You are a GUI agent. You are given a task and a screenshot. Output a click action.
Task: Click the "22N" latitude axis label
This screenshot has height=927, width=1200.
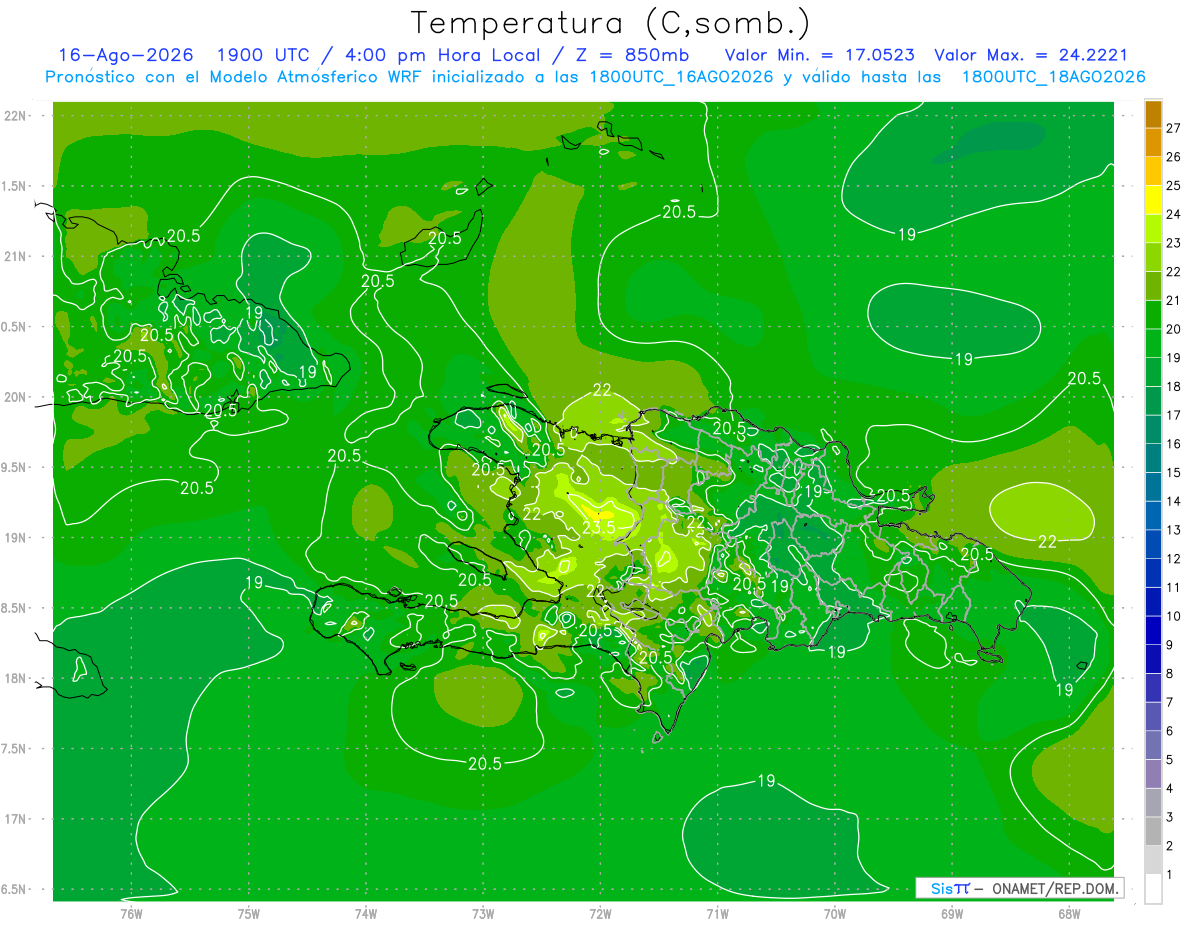[x=15, y=116]
